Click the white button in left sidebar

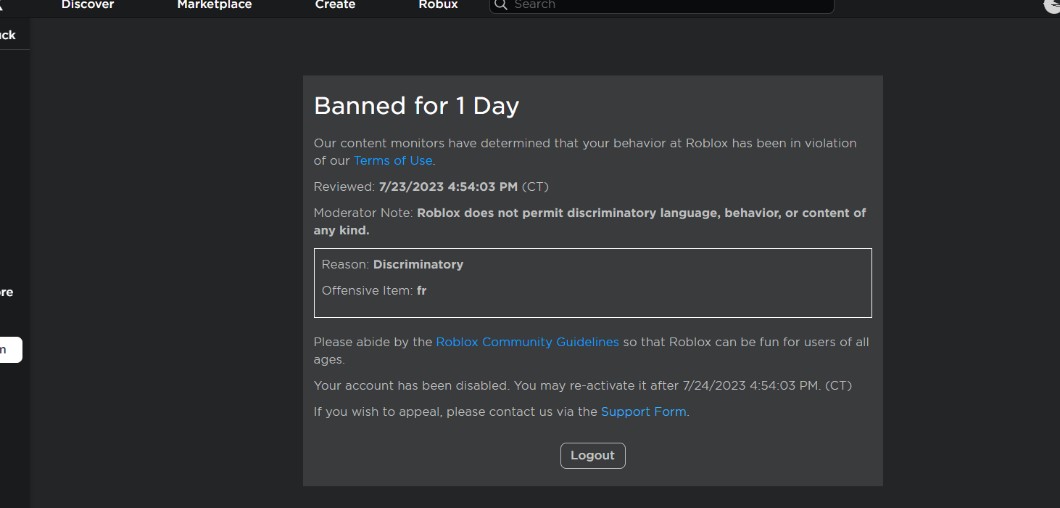[x=9, y=350]
